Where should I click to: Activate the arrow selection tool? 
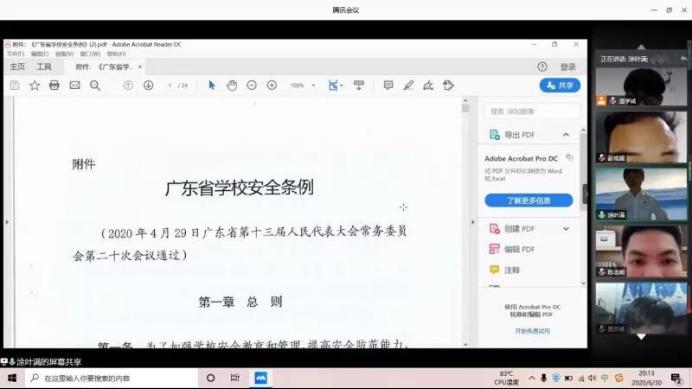[212, 85]
